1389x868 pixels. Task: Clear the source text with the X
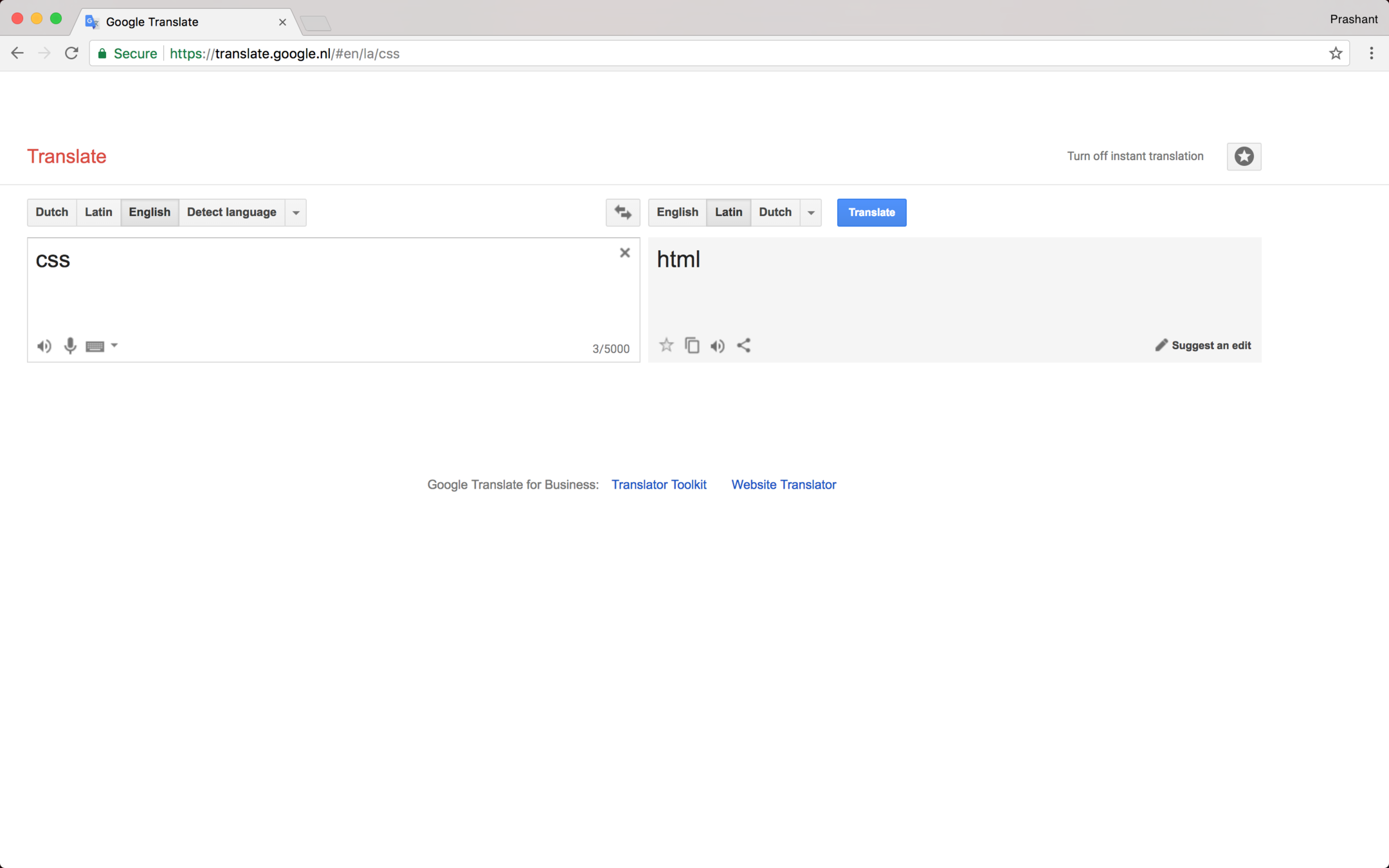point(624,253)
